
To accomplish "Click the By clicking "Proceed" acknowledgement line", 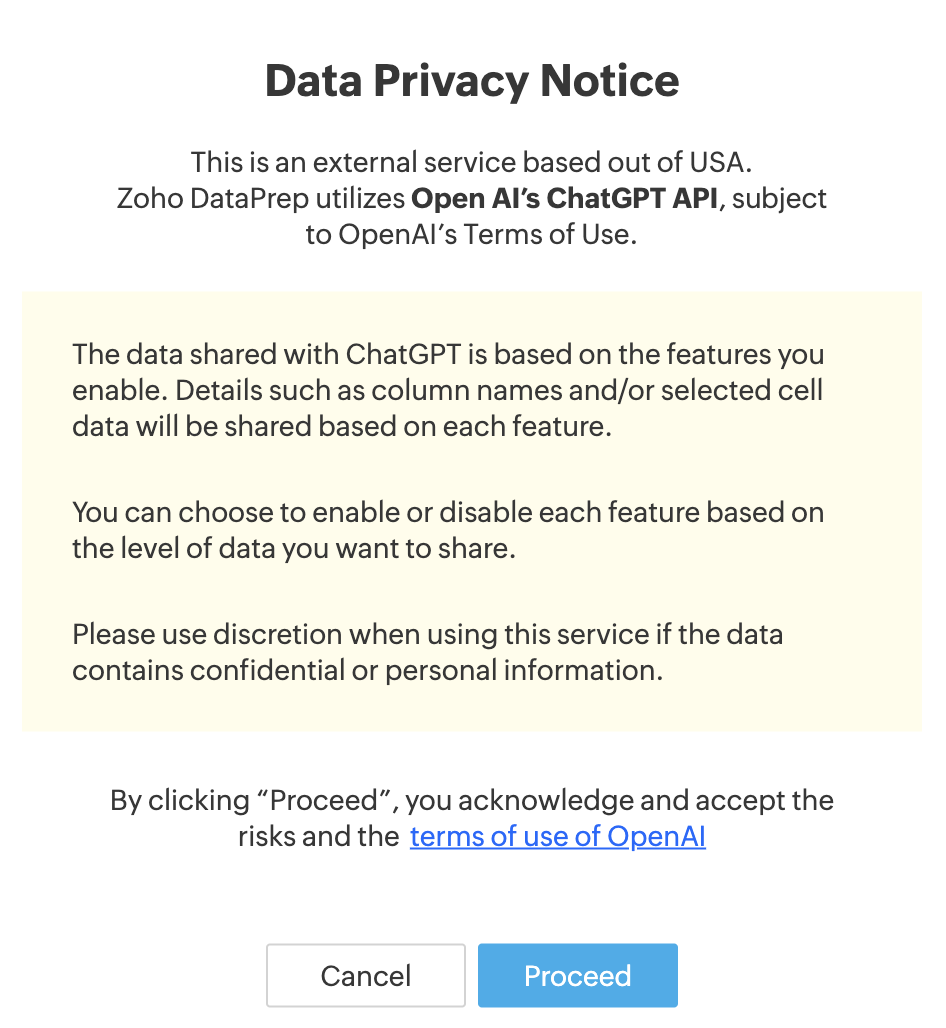I will point(471,800).
